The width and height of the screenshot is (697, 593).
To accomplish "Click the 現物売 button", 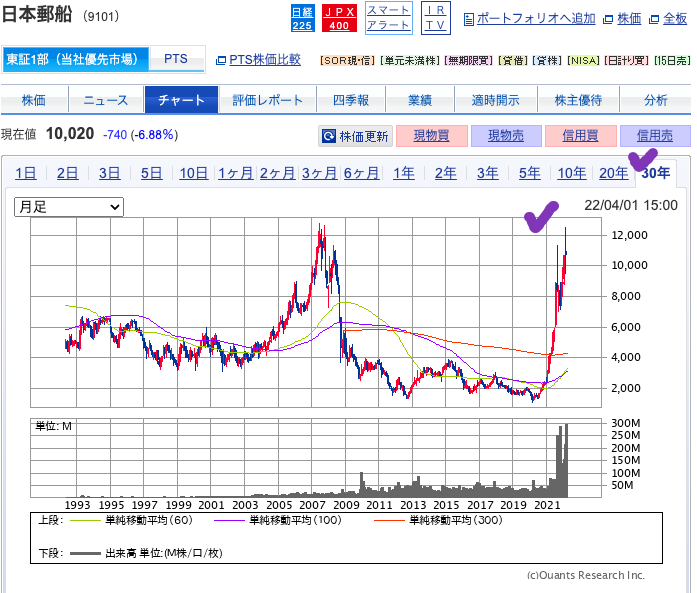I will click(506, 136).
